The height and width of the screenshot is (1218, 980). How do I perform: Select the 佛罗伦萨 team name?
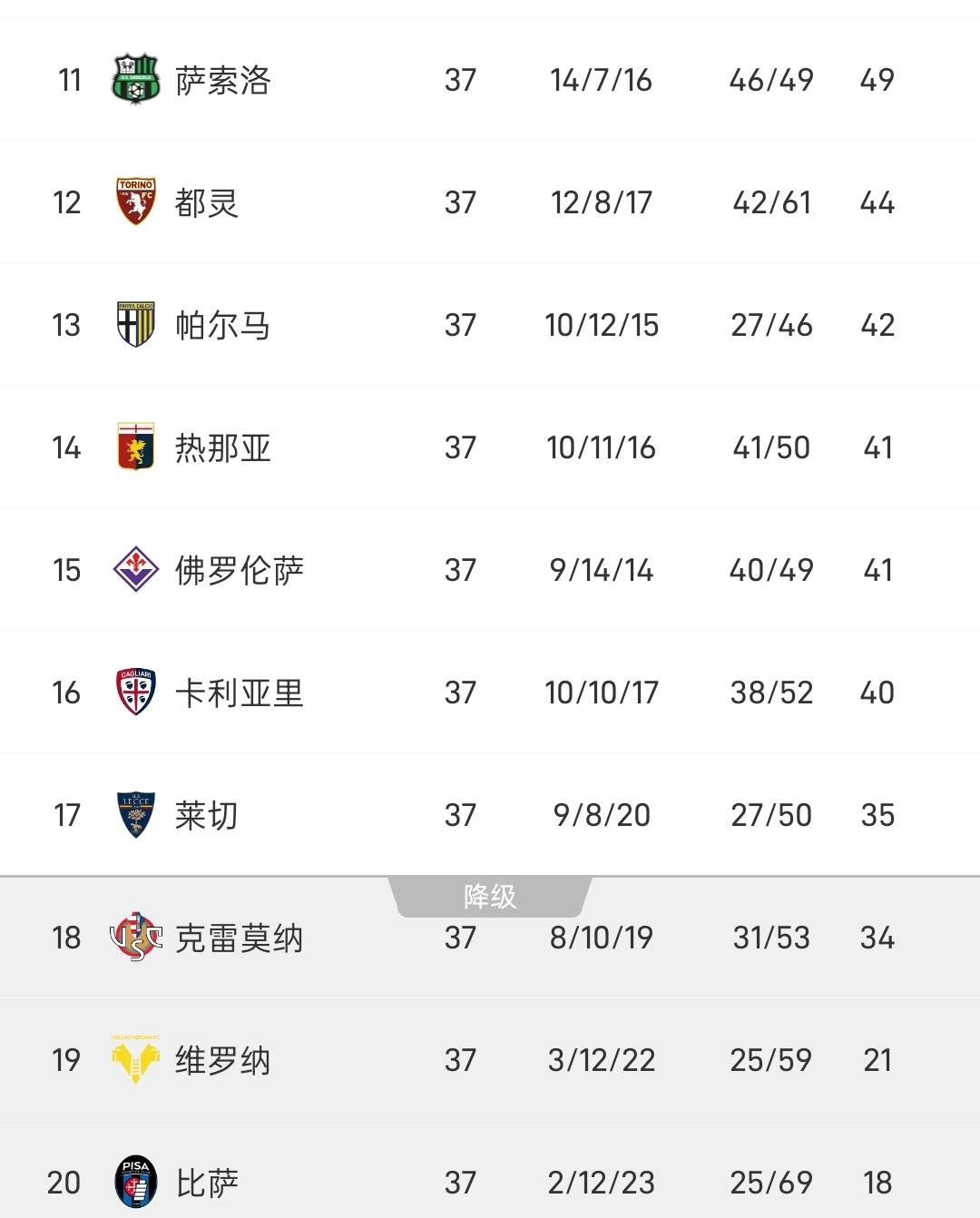click(240, 570)
